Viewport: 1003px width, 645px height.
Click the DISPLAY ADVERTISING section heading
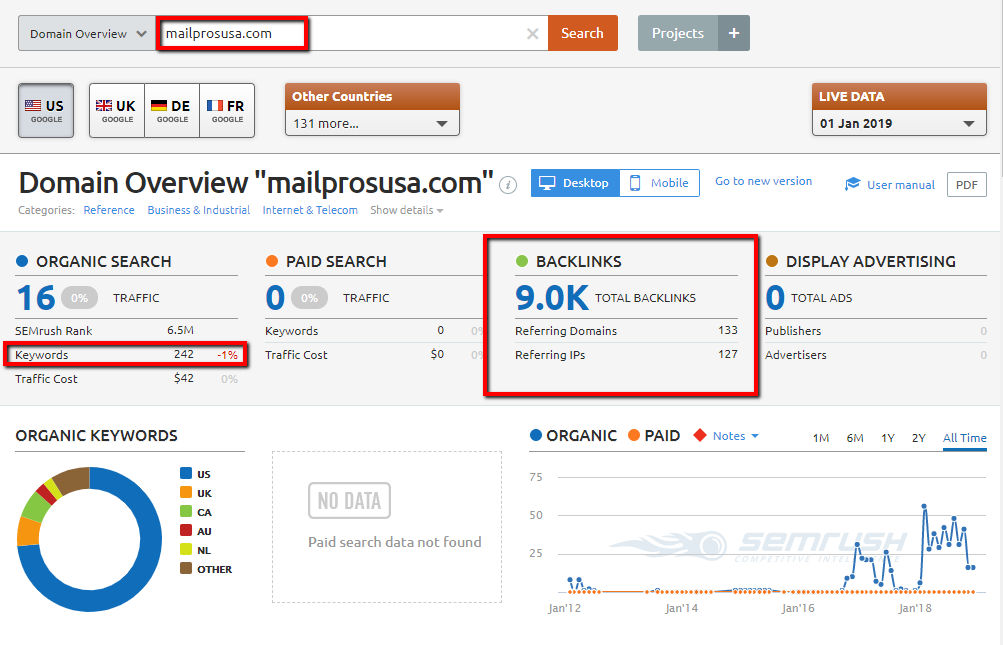[871, 262]
